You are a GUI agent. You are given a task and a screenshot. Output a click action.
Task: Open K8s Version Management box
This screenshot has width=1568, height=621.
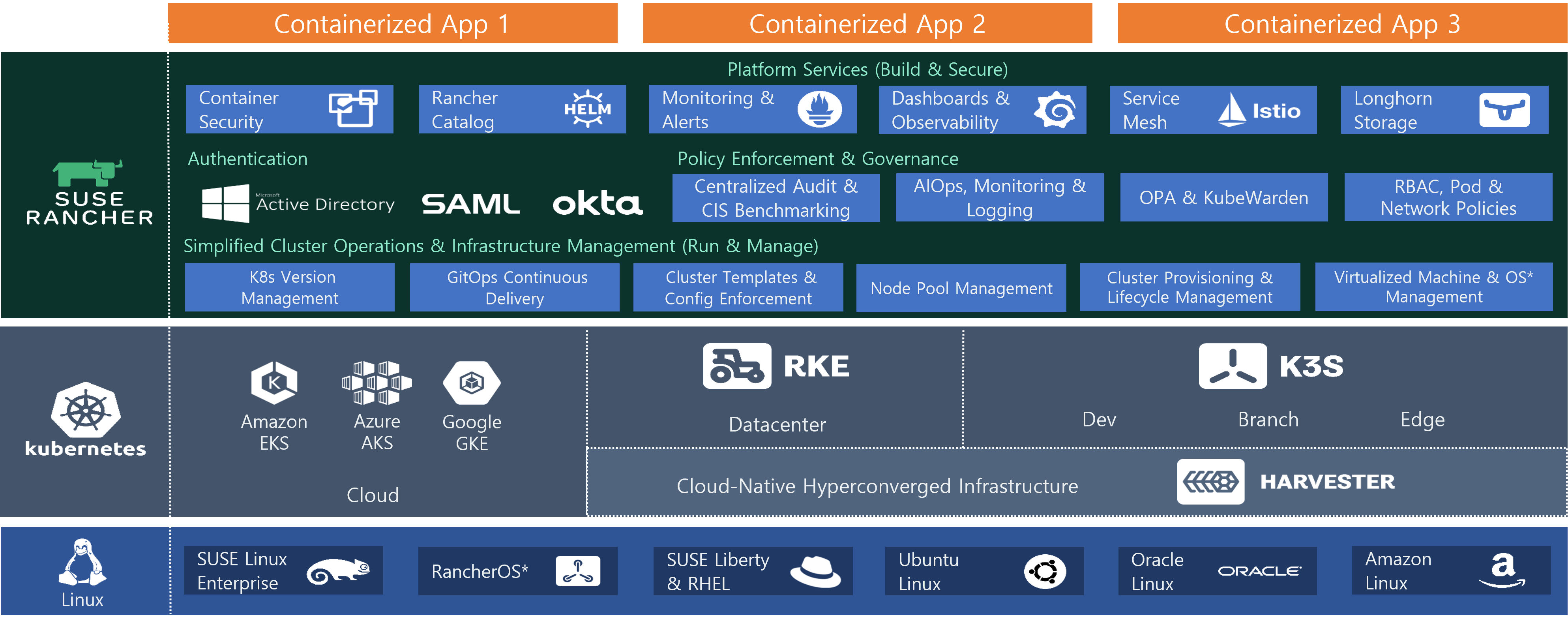tap(290, 287)
